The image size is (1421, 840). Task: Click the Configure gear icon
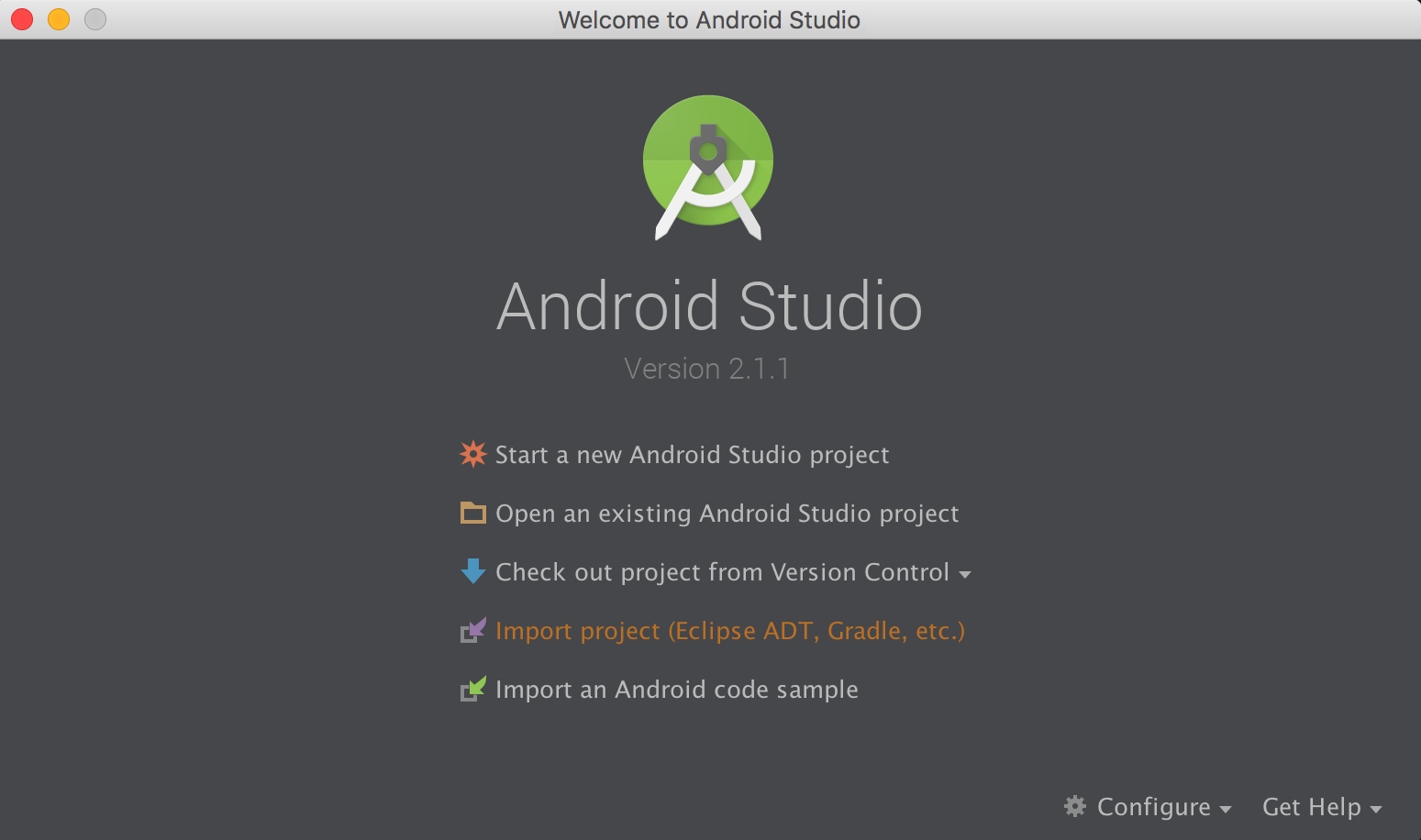click(x=1075, y=806)
